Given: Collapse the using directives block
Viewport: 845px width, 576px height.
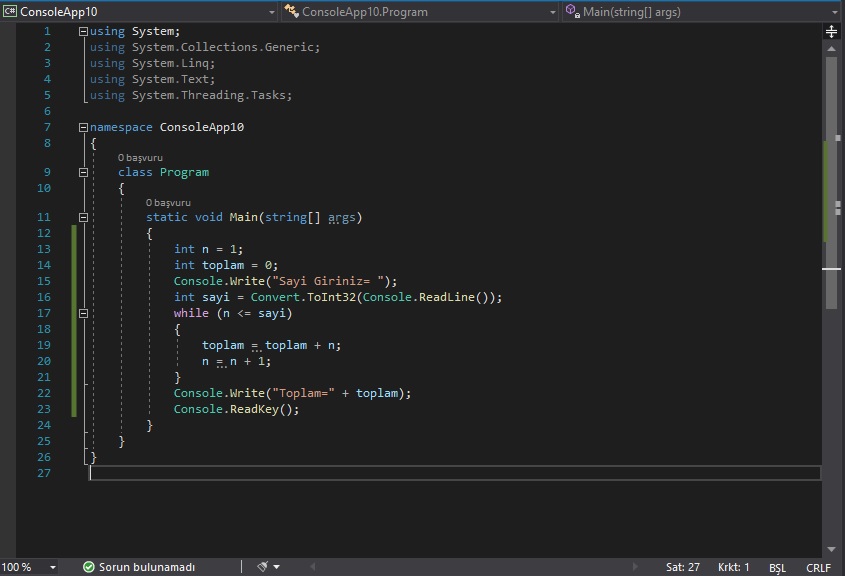Looking at the screenshot, I should pos(83,32).
